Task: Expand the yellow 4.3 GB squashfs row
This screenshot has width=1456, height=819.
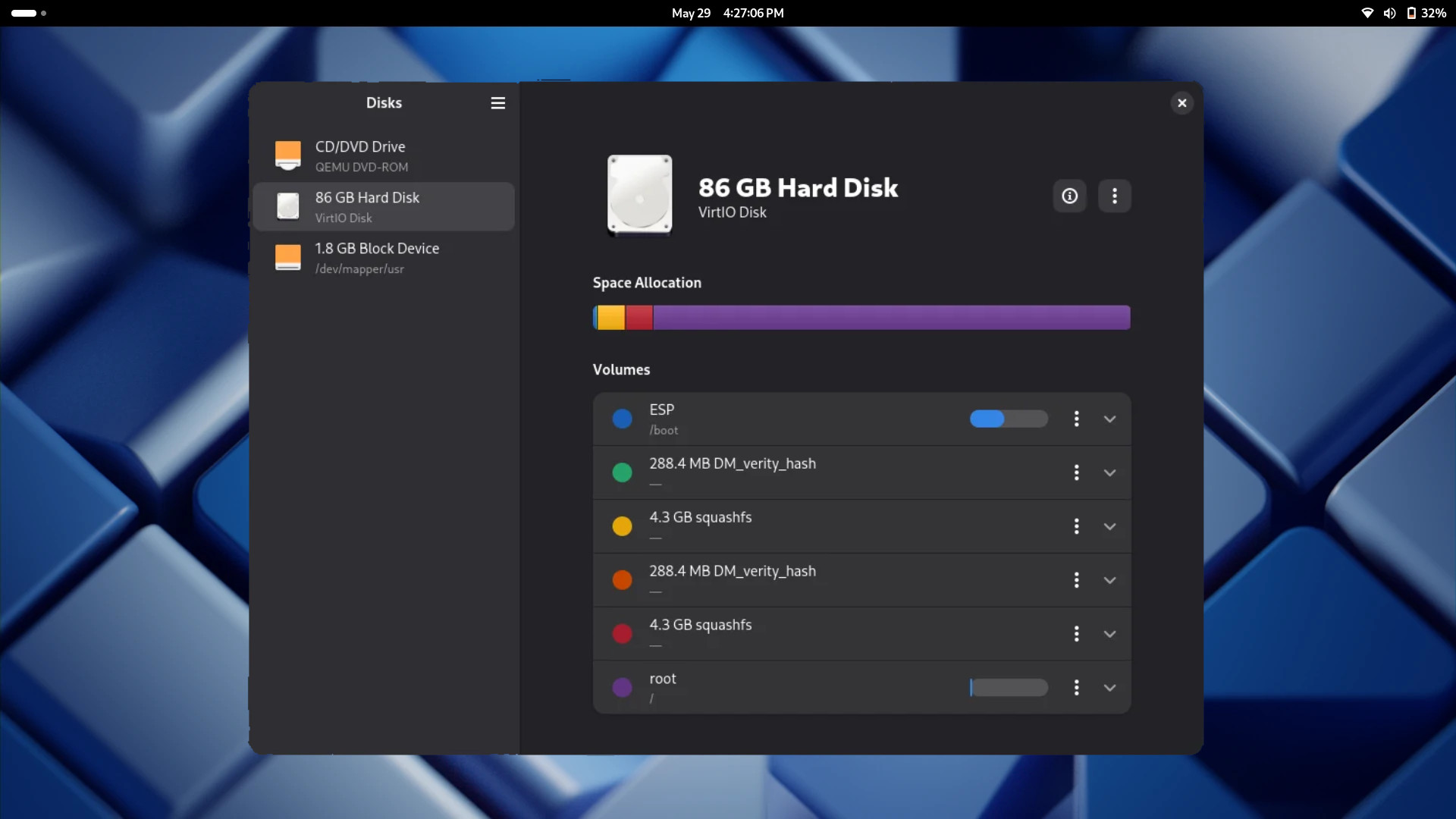Action: coord(1109,527)
